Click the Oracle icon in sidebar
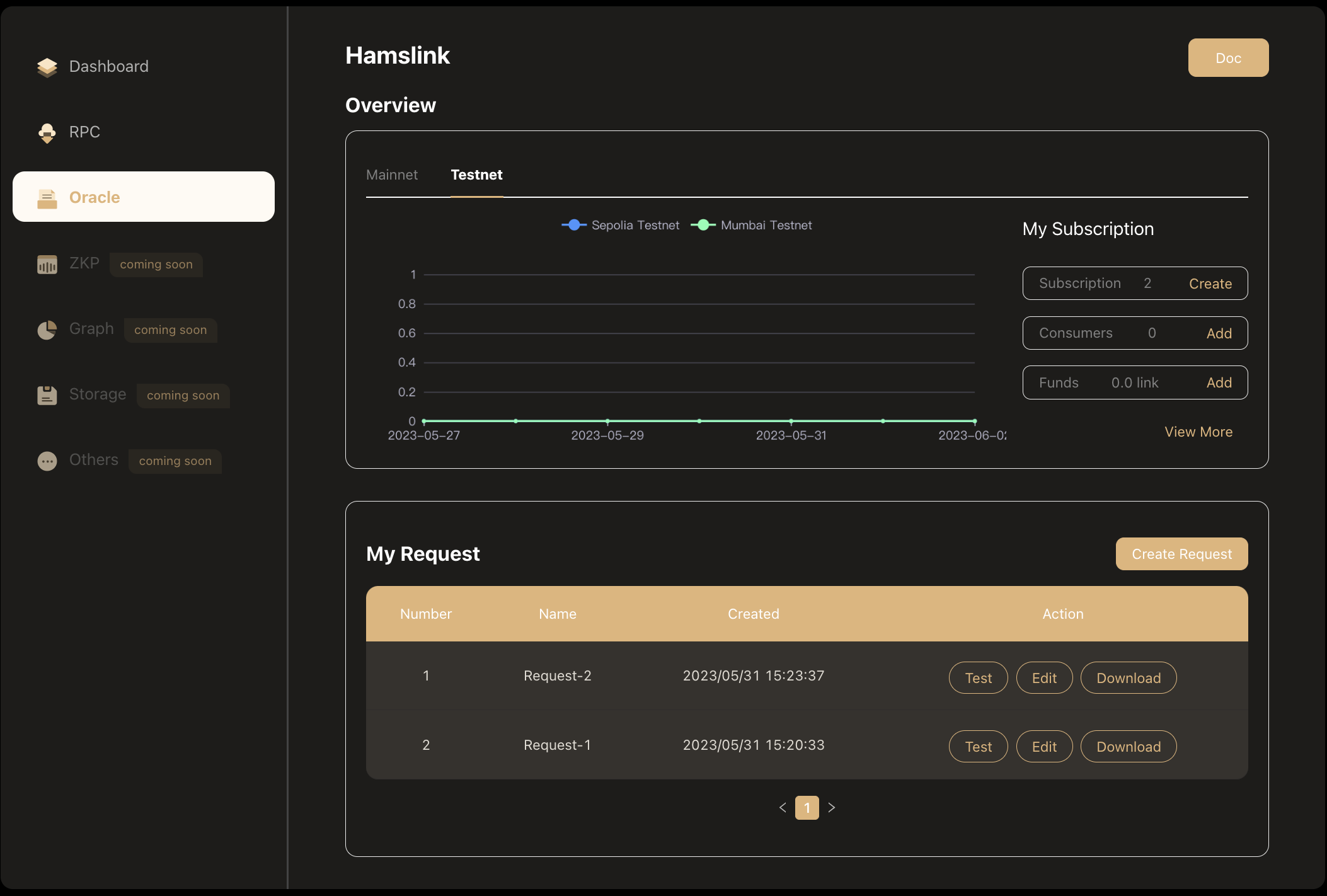 coord(46,197)
